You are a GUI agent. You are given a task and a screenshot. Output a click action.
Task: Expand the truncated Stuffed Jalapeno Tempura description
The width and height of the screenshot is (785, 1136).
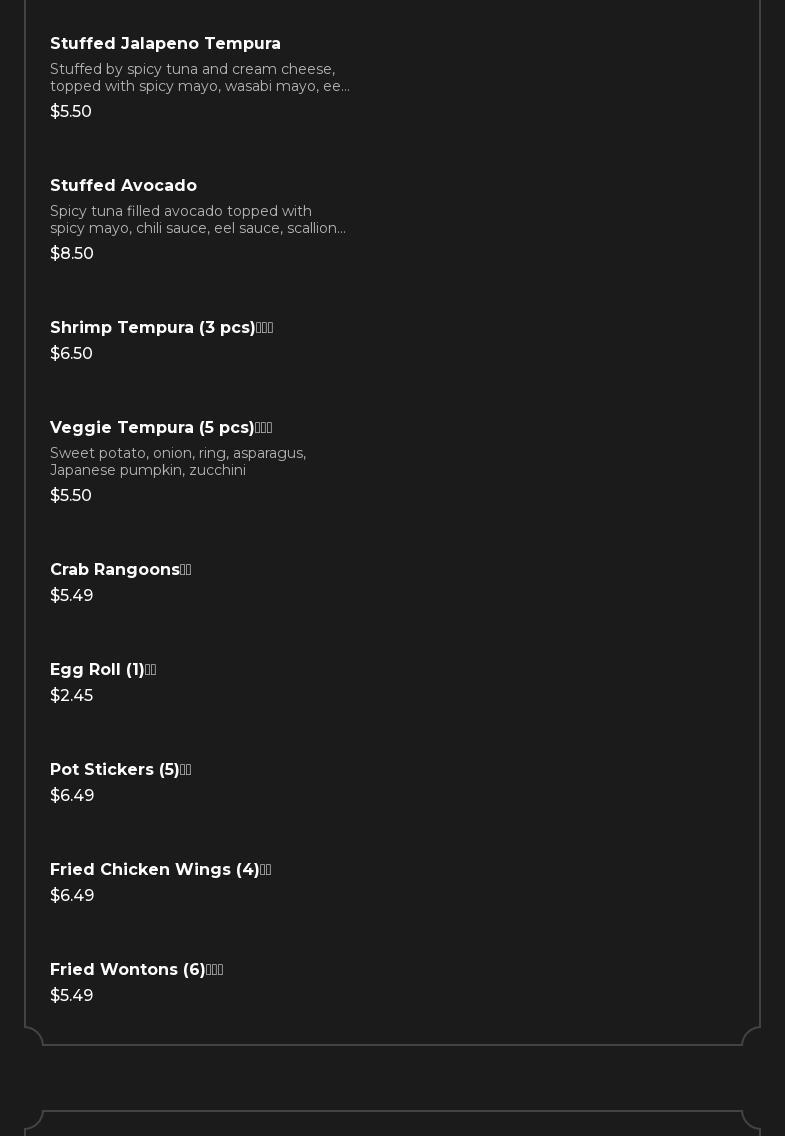(x=200, y=78)
